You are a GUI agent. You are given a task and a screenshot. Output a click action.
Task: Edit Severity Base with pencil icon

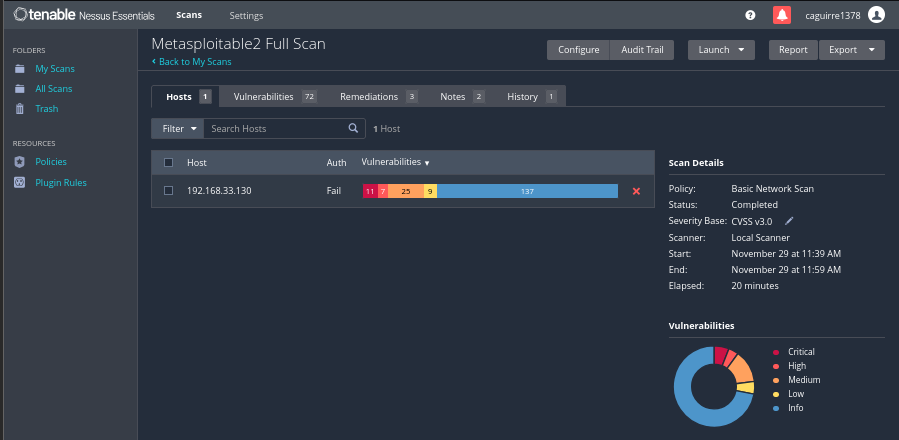(788, 220)
